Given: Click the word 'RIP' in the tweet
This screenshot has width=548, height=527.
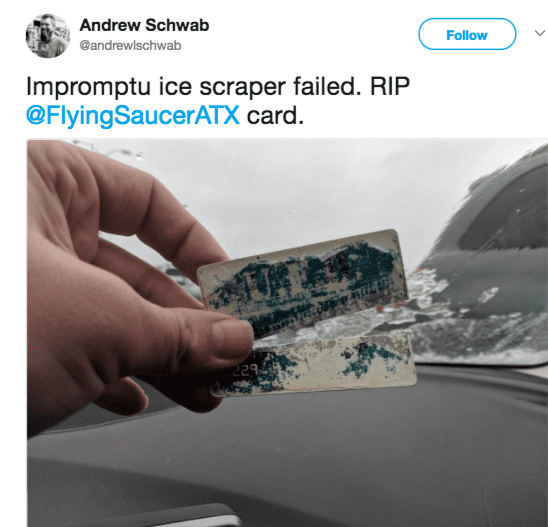Looking at the screenshot, I should [x=390, y=86].
